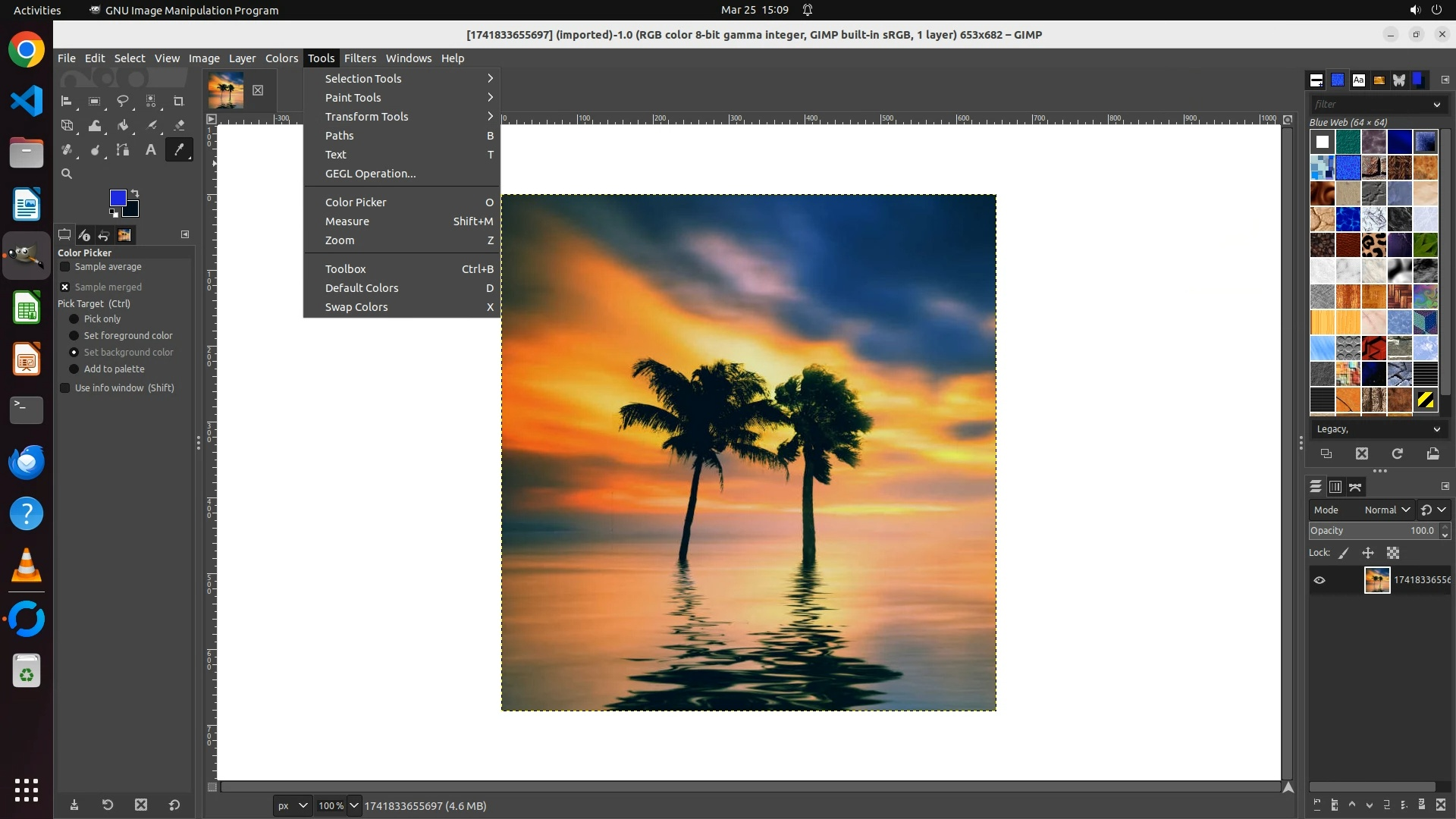Screen dimensions: 1456x819
Task: Click the pattern filter input field
Action: tap(1370, 104)
